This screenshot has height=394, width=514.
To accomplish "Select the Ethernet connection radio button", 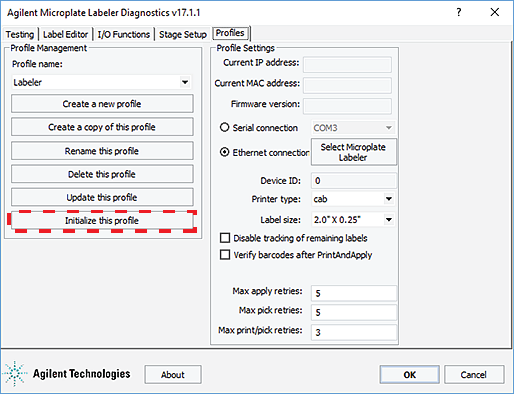I will (x=225, y=152).
